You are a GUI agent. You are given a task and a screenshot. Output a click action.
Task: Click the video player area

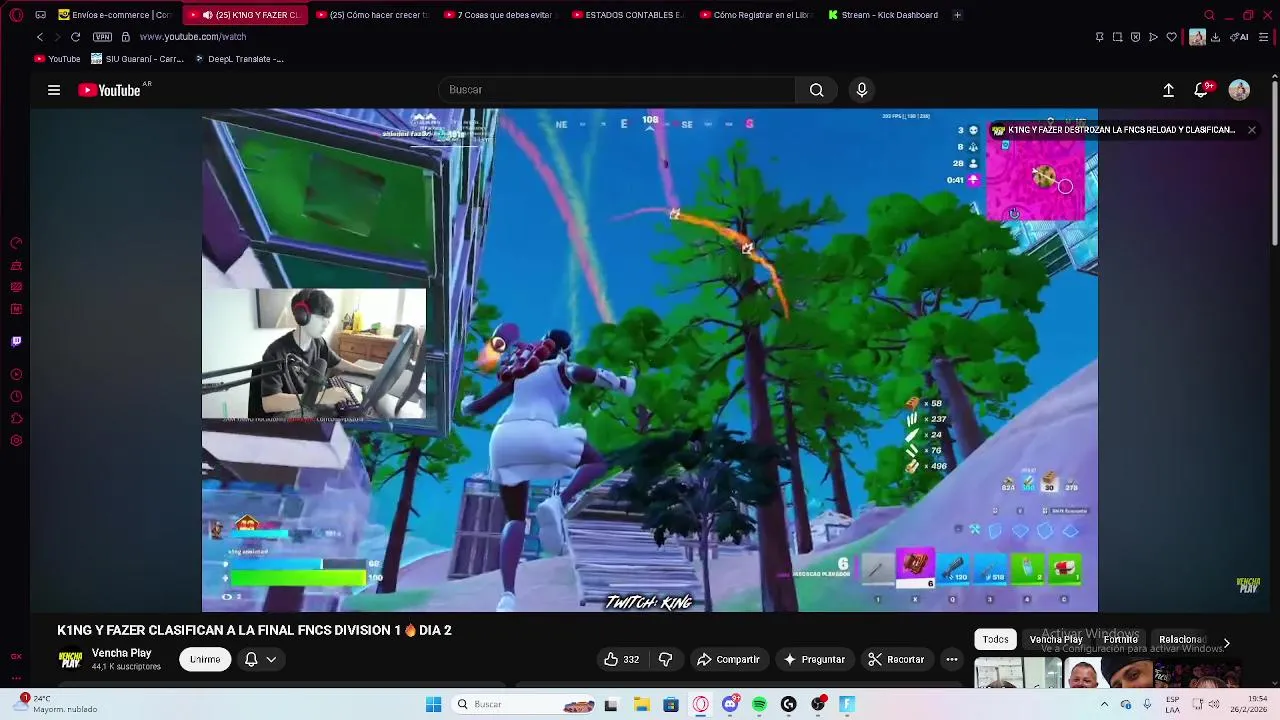click(x=650, y=360)
